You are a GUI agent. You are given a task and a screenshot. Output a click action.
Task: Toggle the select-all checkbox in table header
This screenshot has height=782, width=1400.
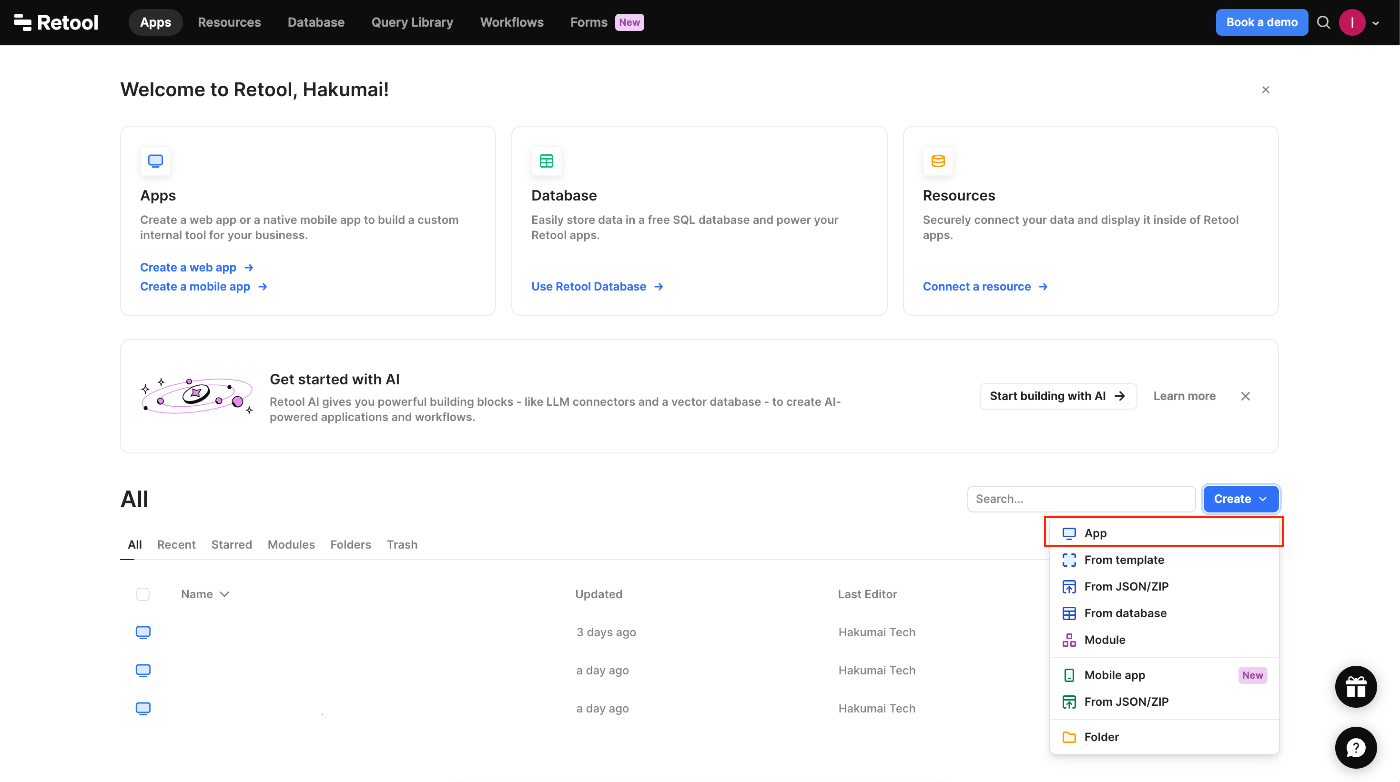pos(143,594)
